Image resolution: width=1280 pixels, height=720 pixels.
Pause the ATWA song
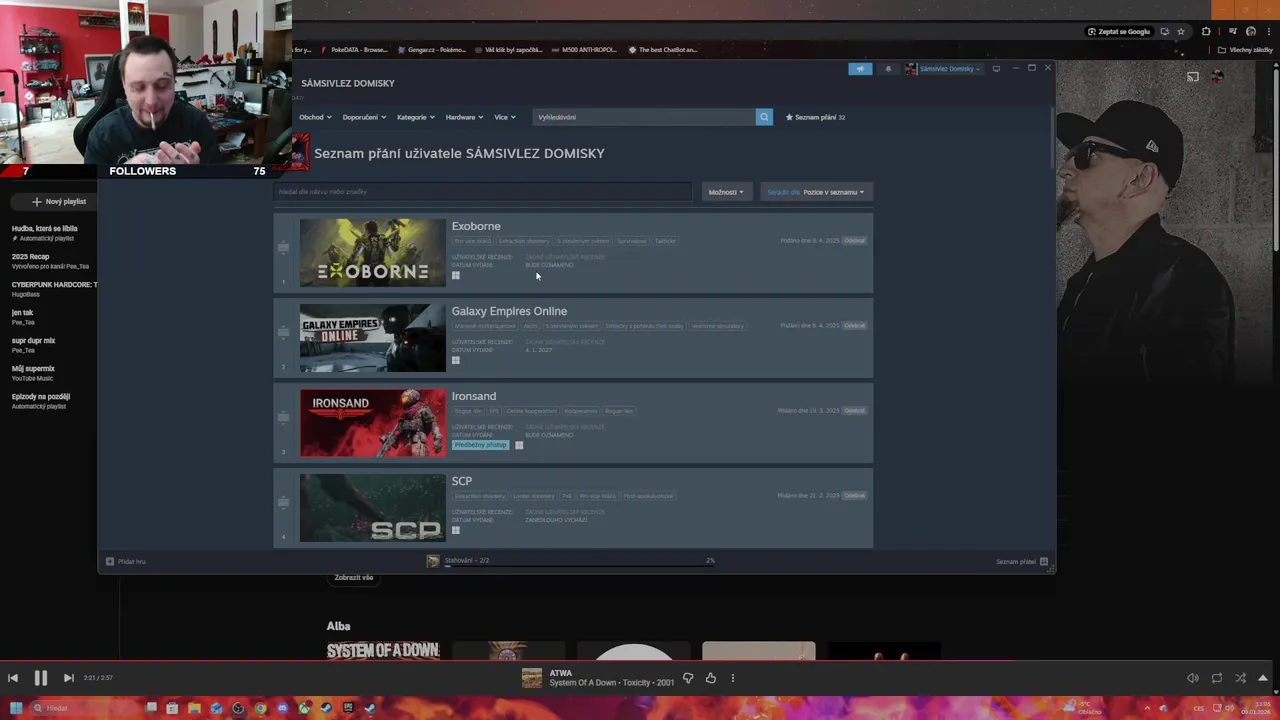click(40, 678)
